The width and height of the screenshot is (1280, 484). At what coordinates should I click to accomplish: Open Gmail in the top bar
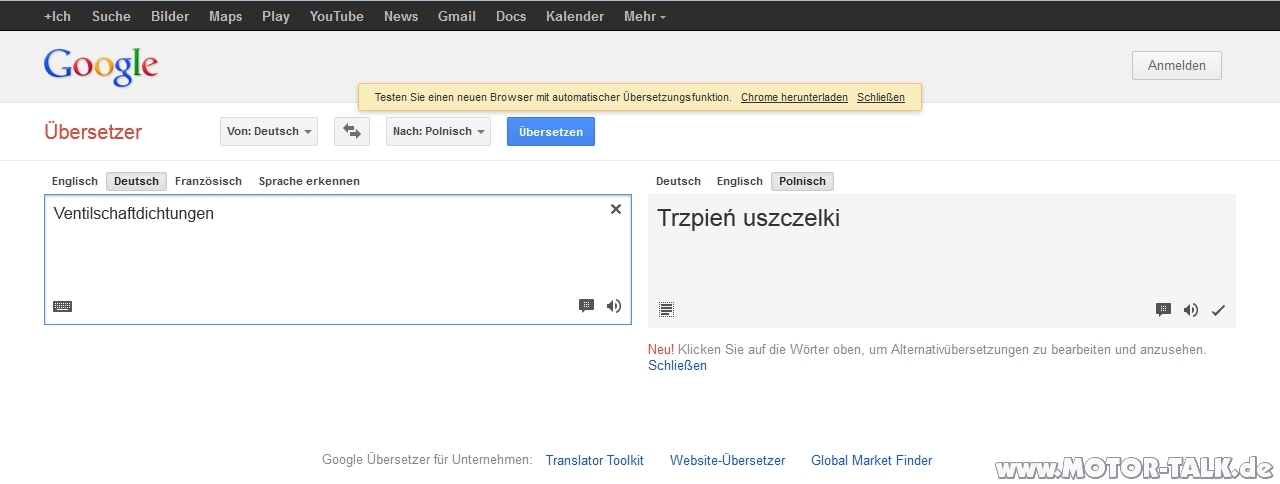point(457,16)
